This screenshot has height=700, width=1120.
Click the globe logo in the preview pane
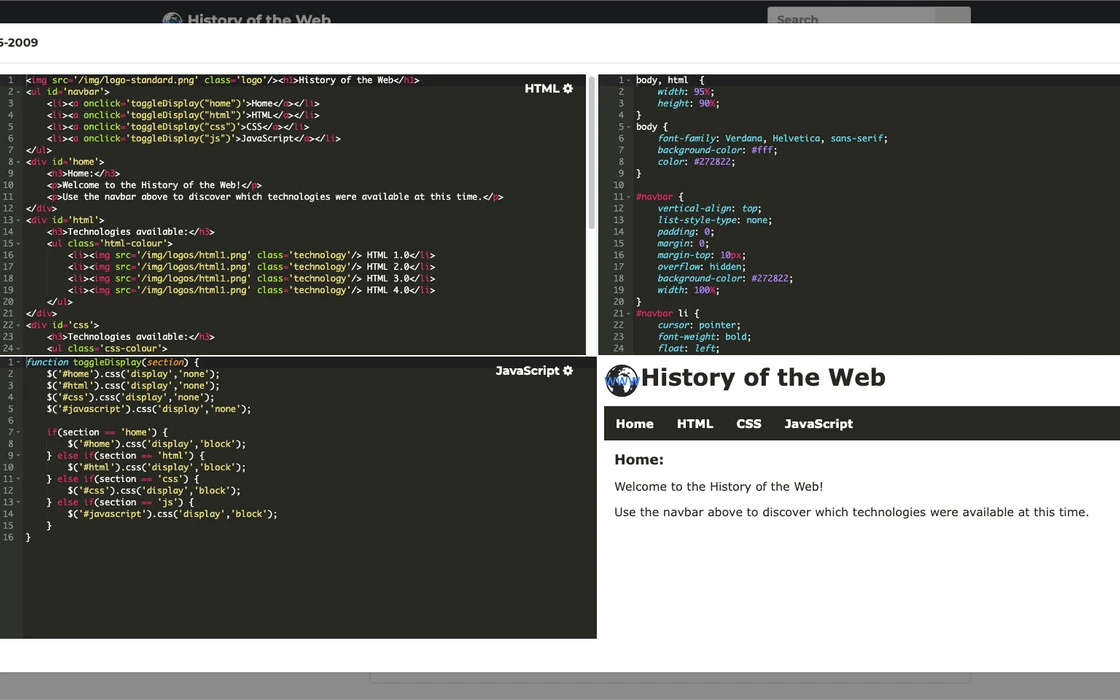tap(621, 380)
